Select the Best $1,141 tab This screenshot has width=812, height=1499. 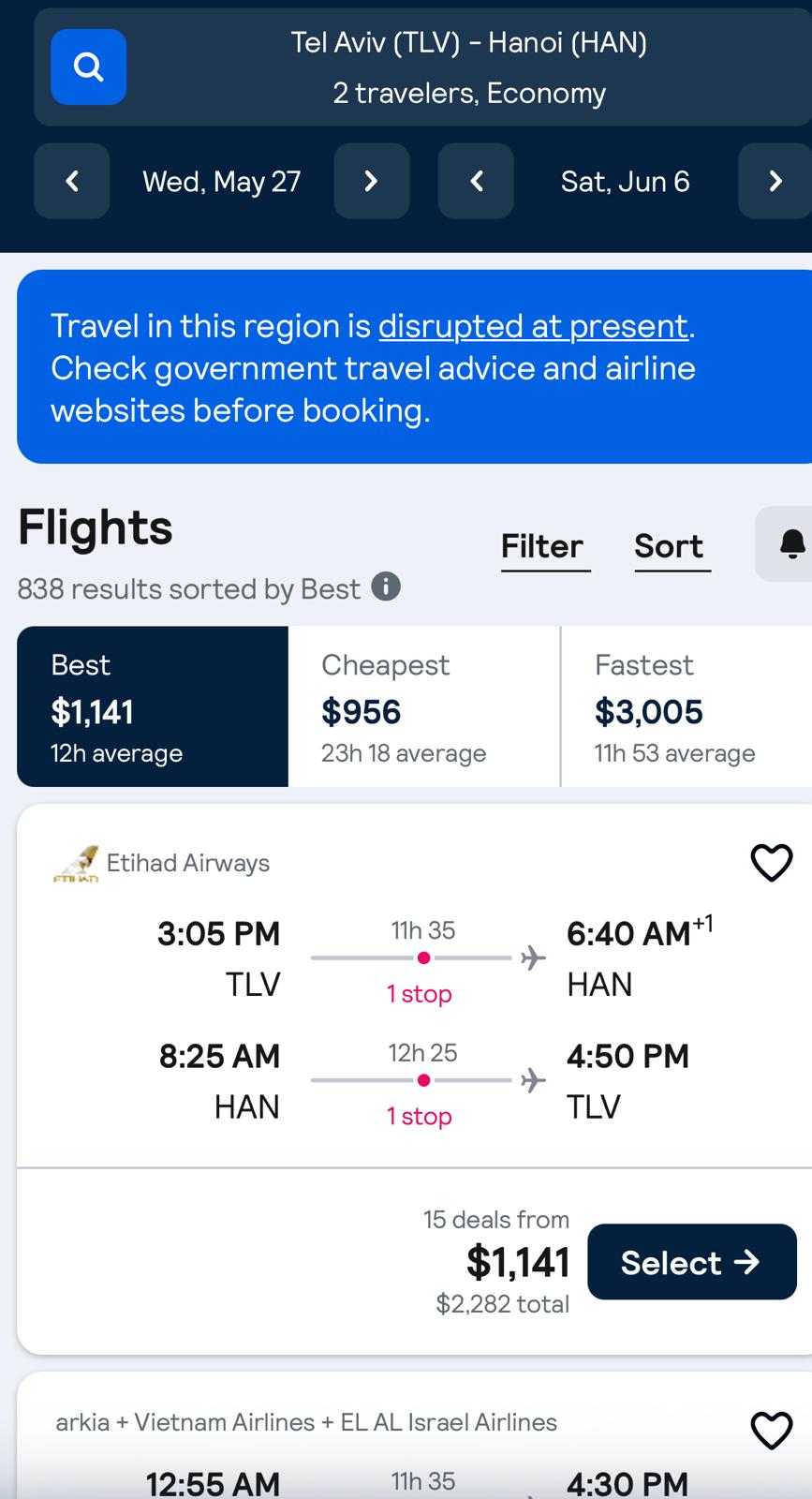coord(153,706)
